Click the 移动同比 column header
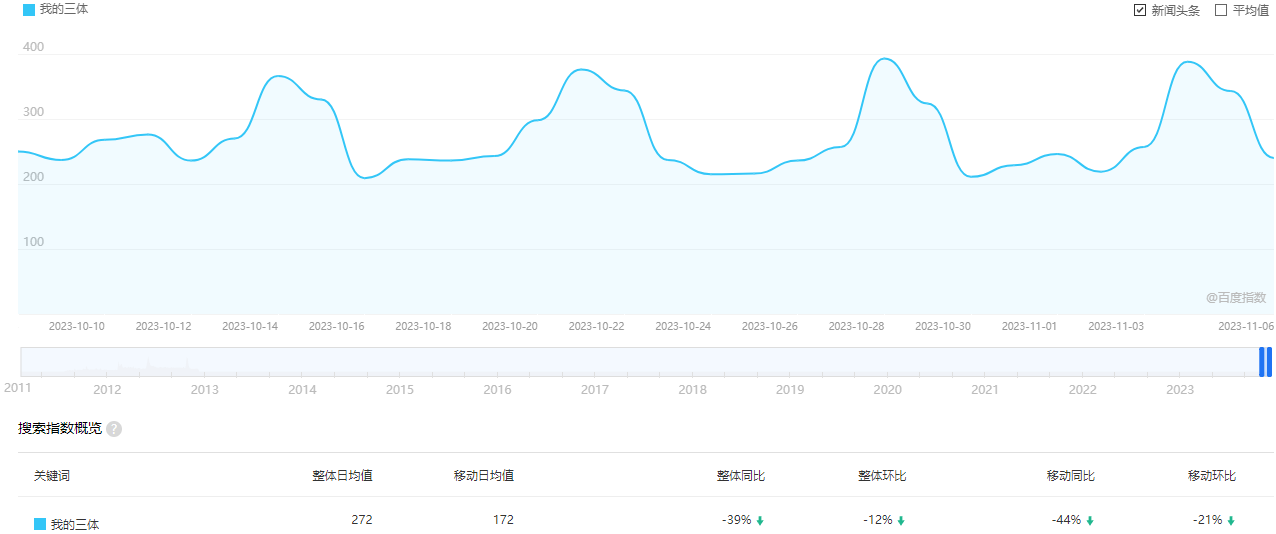This screenshot has width=1276, height=534. [1071, 476]
